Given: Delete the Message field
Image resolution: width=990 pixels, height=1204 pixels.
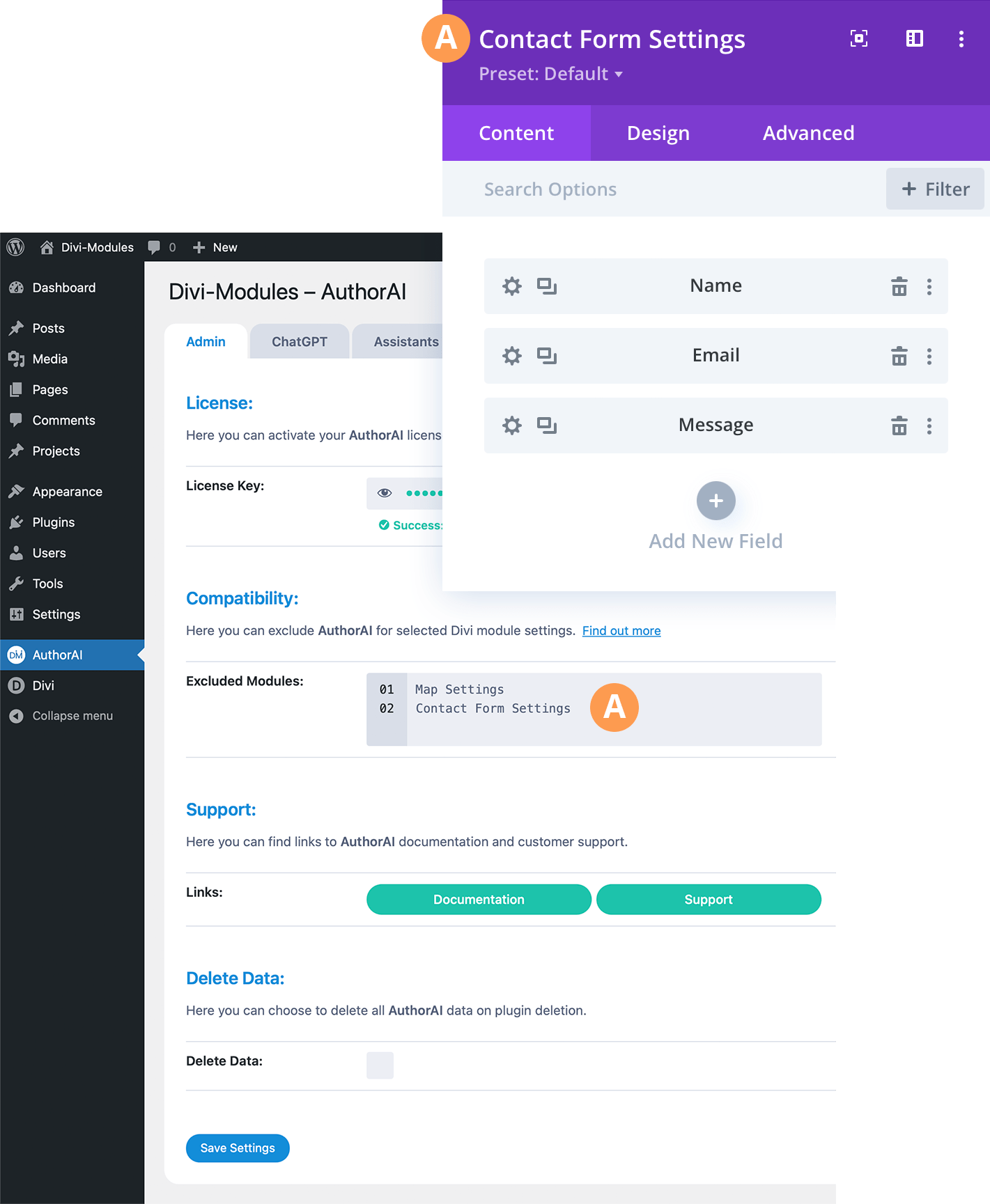Looking at the screenshot, I should coord(899,425).
